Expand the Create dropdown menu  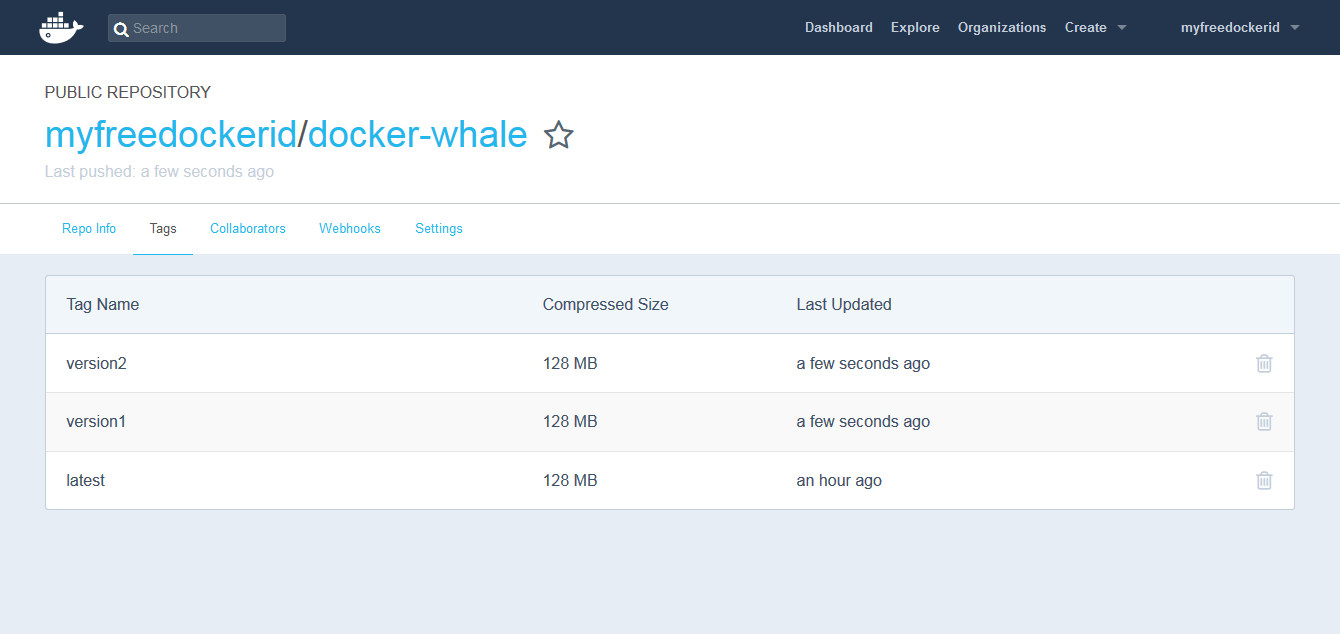pyautogui.click(x=1095, y=28)
